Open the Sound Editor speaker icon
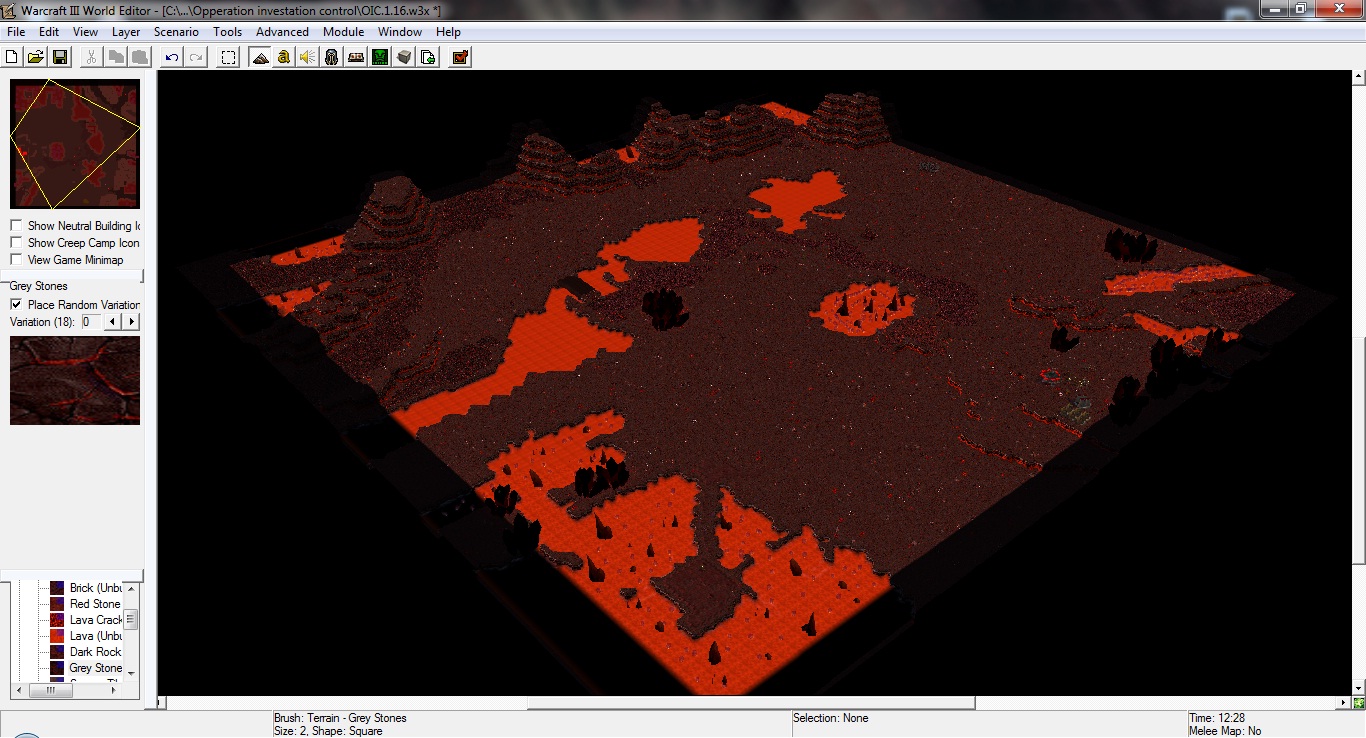This screenshot has height=738, width=1366. click(308, 57)
